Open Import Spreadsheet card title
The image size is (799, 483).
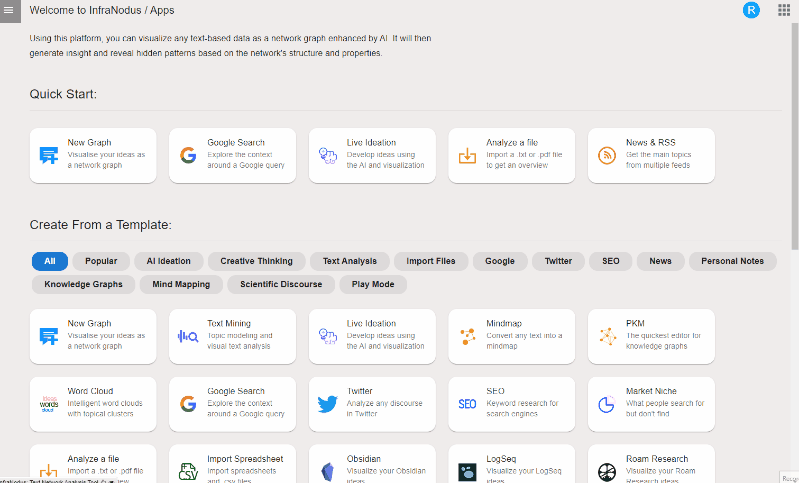pos(245,459)
